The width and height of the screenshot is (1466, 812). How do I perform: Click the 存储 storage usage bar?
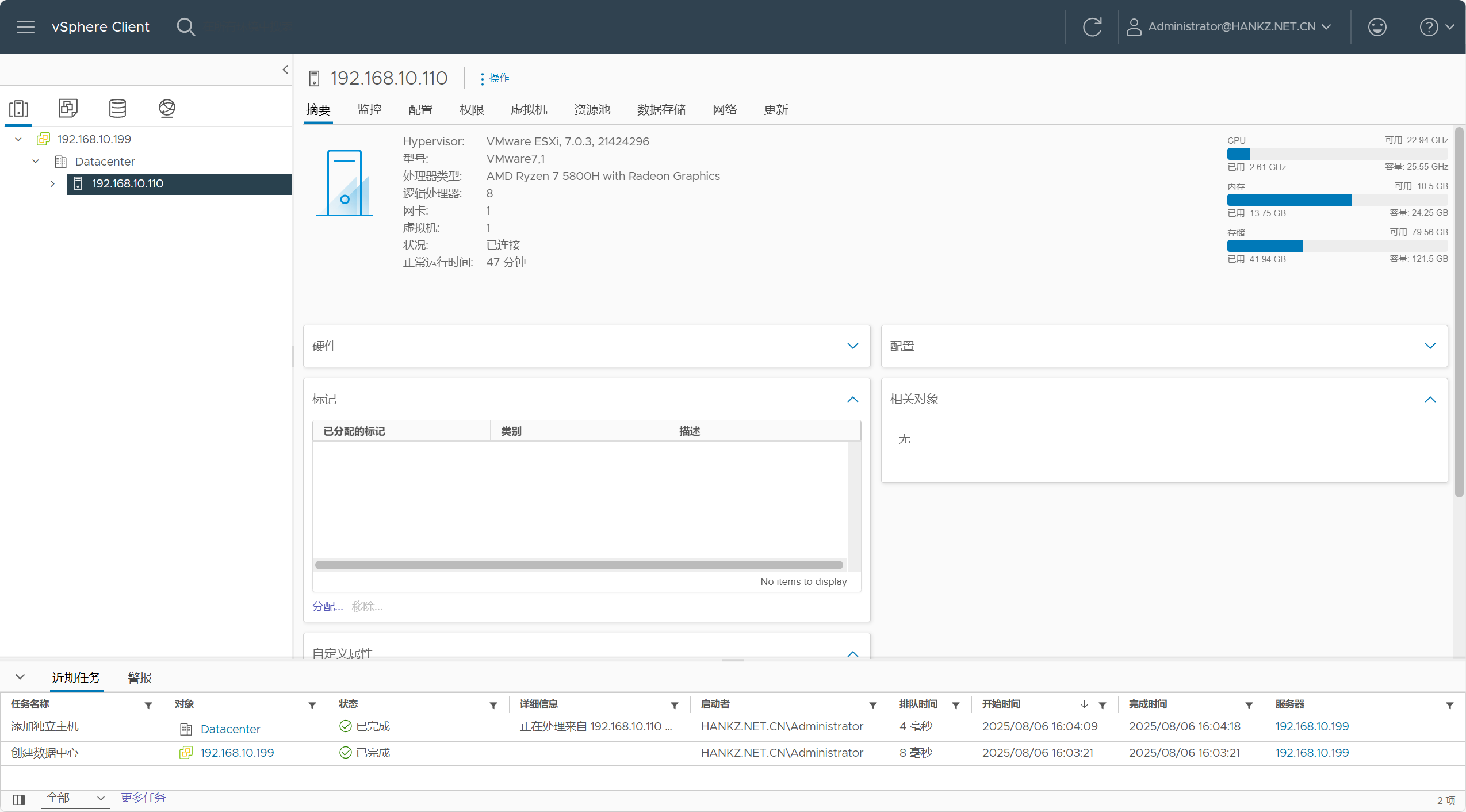pos(1337,246)
